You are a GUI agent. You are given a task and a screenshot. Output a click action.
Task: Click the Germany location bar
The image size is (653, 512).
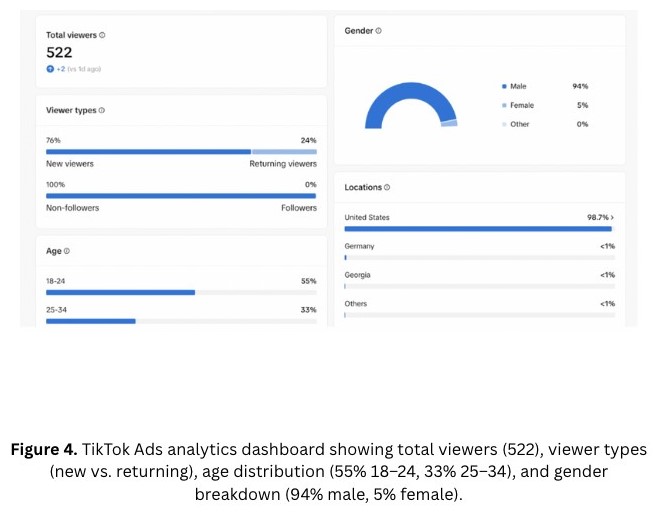pos(479,257)
